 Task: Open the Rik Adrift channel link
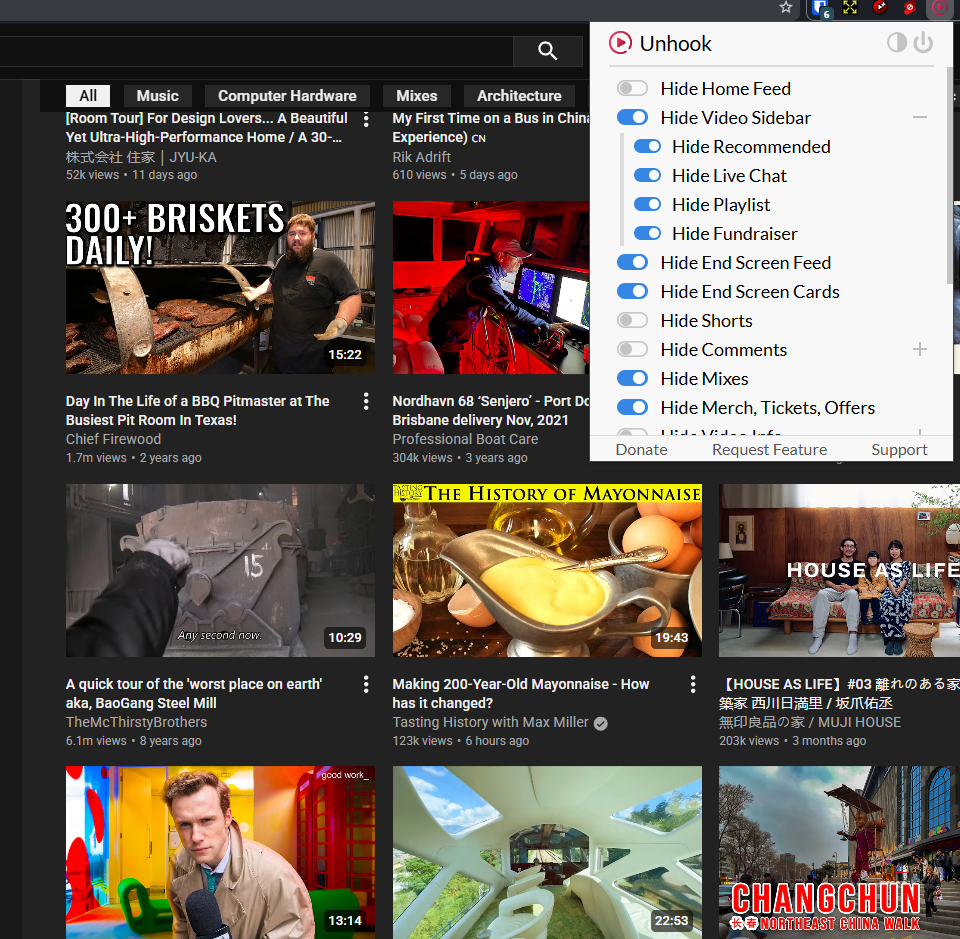click(421, 157)
